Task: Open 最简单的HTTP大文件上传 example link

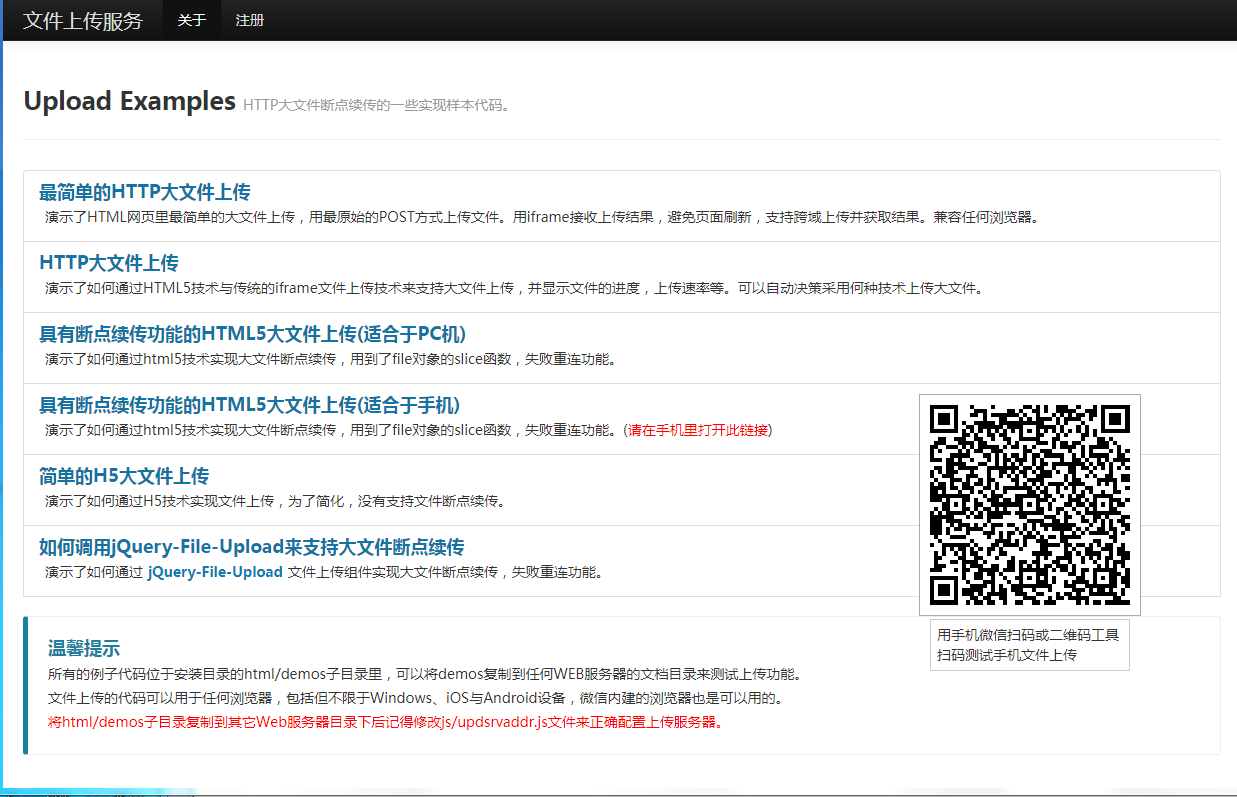Action: pos(145,192)
